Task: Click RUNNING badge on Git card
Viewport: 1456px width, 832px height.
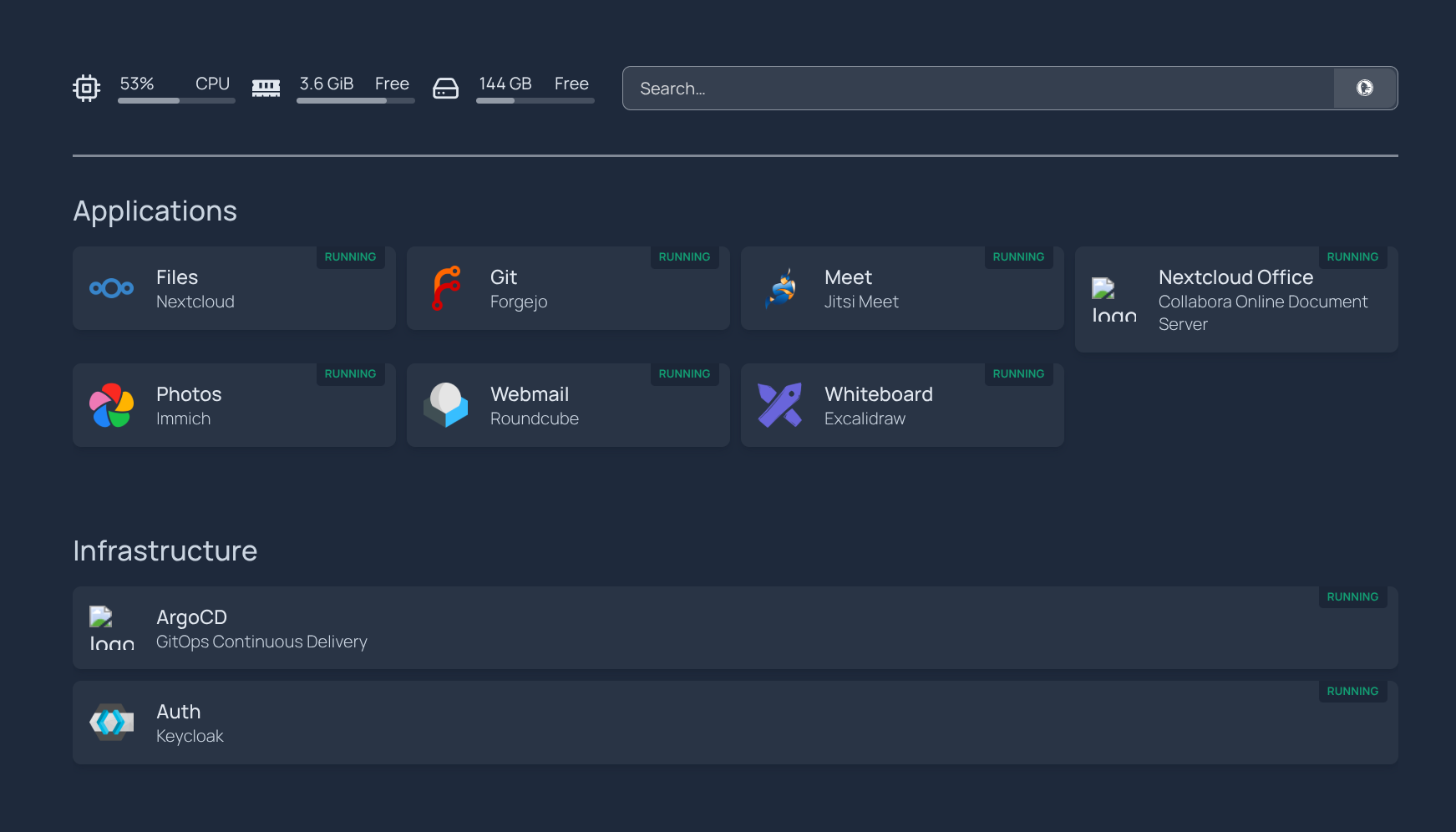Action: point(684,257)
